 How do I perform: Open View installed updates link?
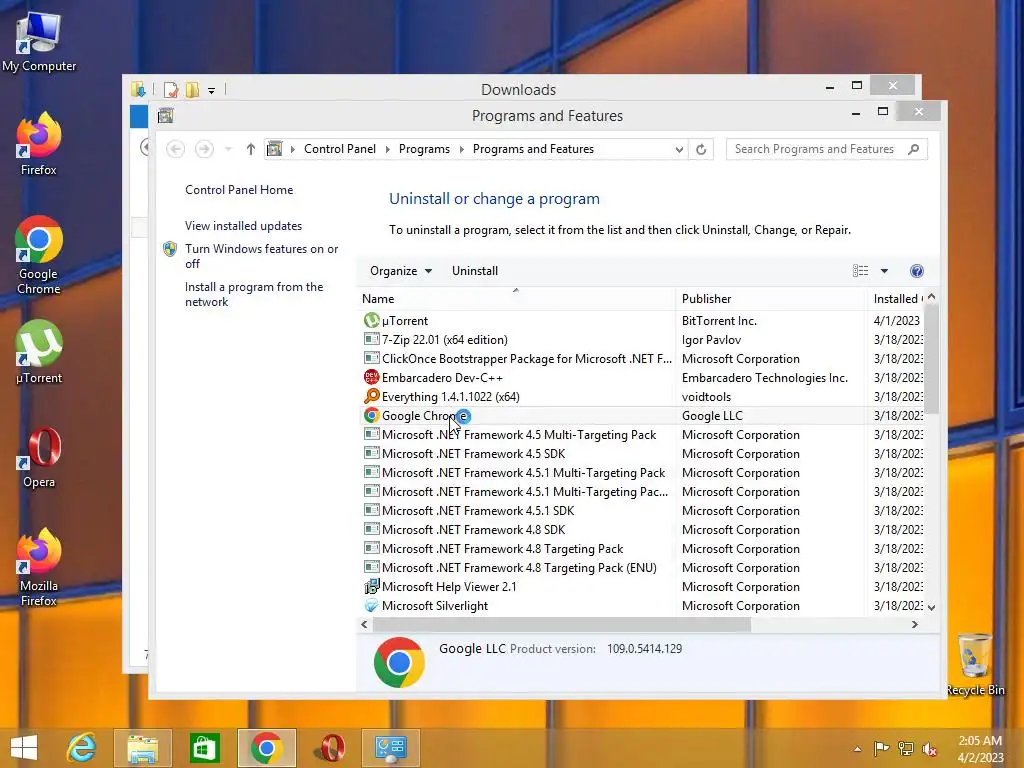pos(243,226)
